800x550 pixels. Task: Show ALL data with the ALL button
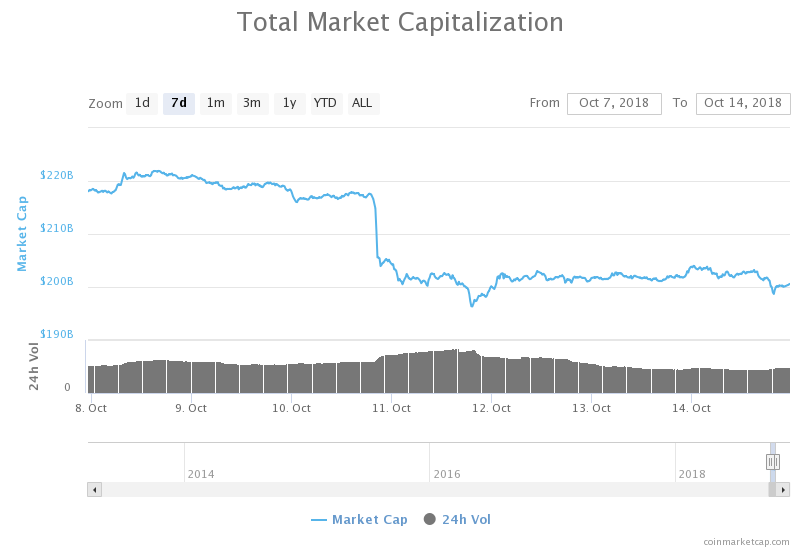pos(362,103)
